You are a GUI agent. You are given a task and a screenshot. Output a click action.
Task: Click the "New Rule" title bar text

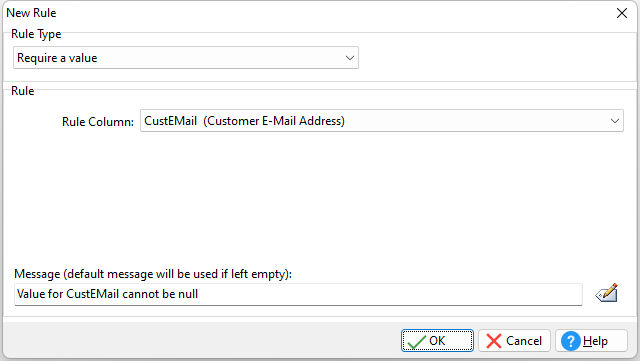(x=31, y=13)
